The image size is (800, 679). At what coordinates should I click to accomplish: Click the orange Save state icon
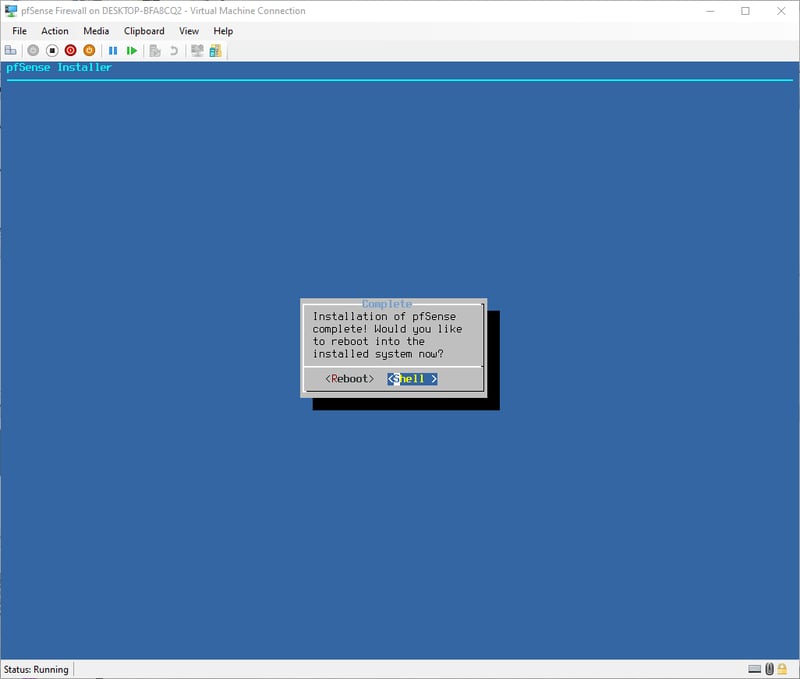coord(88,50)
